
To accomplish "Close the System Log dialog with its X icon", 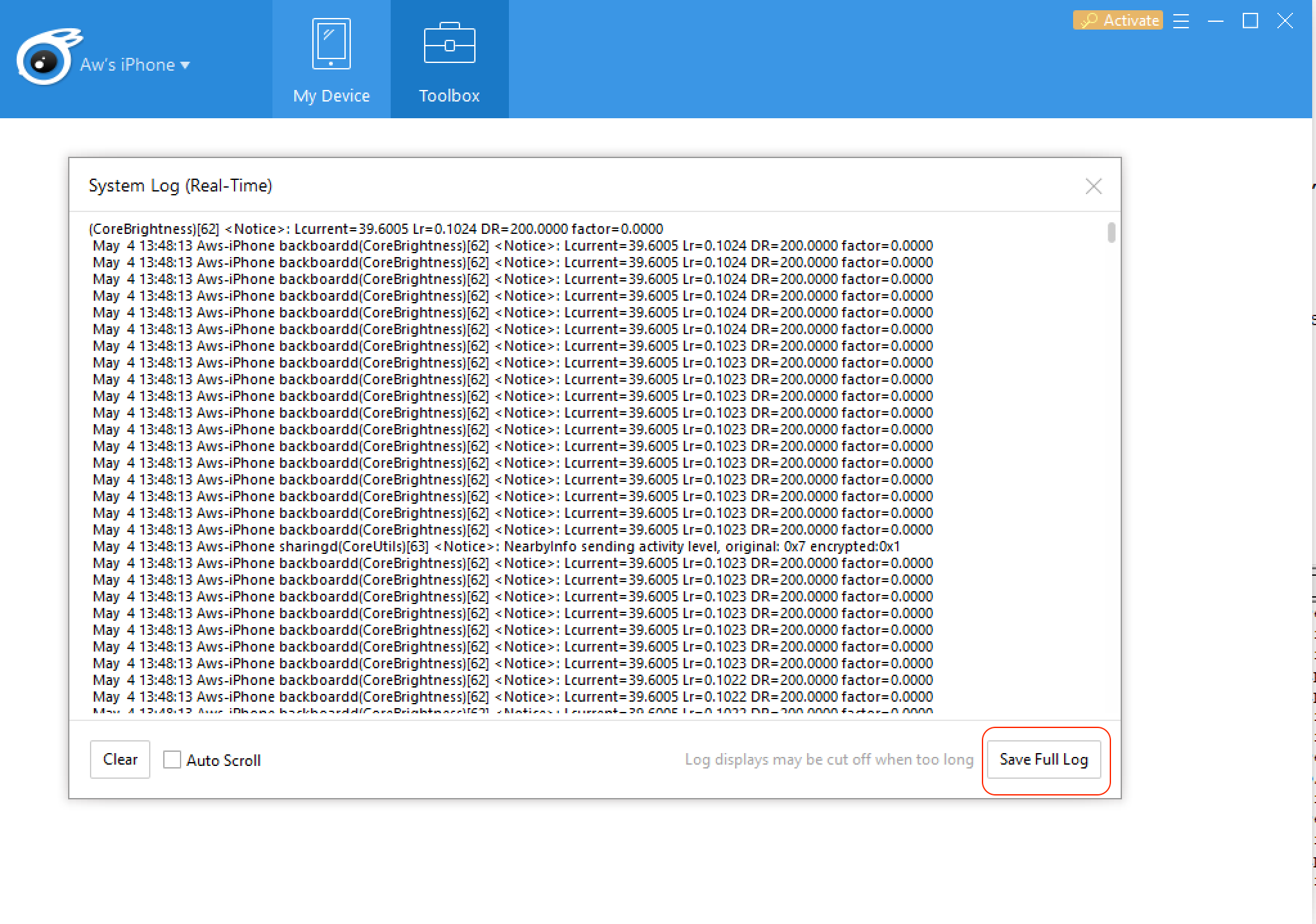I will pos(1094,186).
